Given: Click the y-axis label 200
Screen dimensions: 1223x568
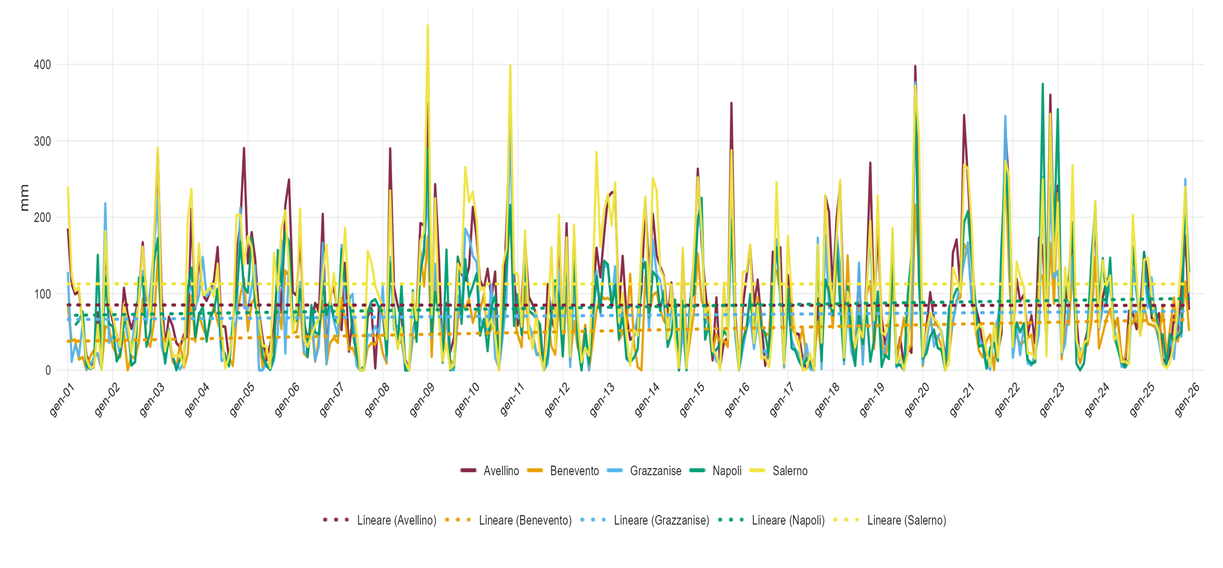Looking at the screenshot, I should tap(43, 218).
